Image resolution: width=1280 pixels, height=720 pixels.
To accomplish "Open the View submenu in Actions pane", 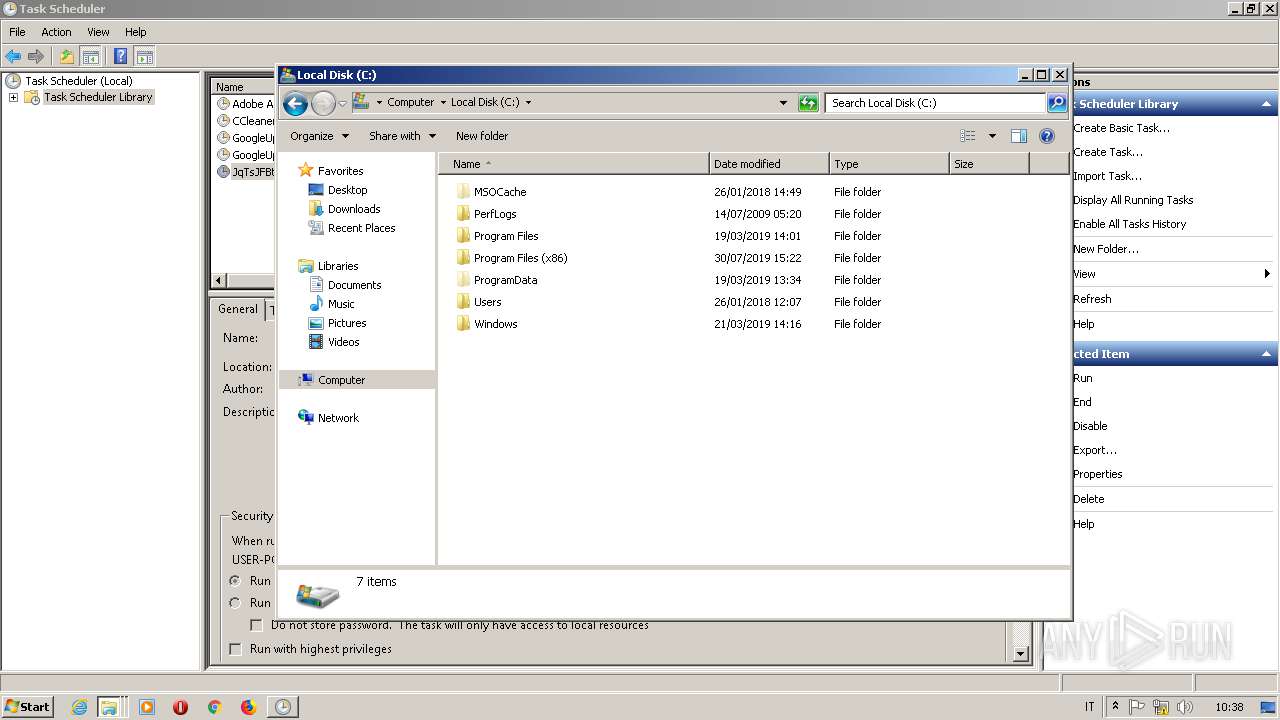I will click(x=1171, y=274).
